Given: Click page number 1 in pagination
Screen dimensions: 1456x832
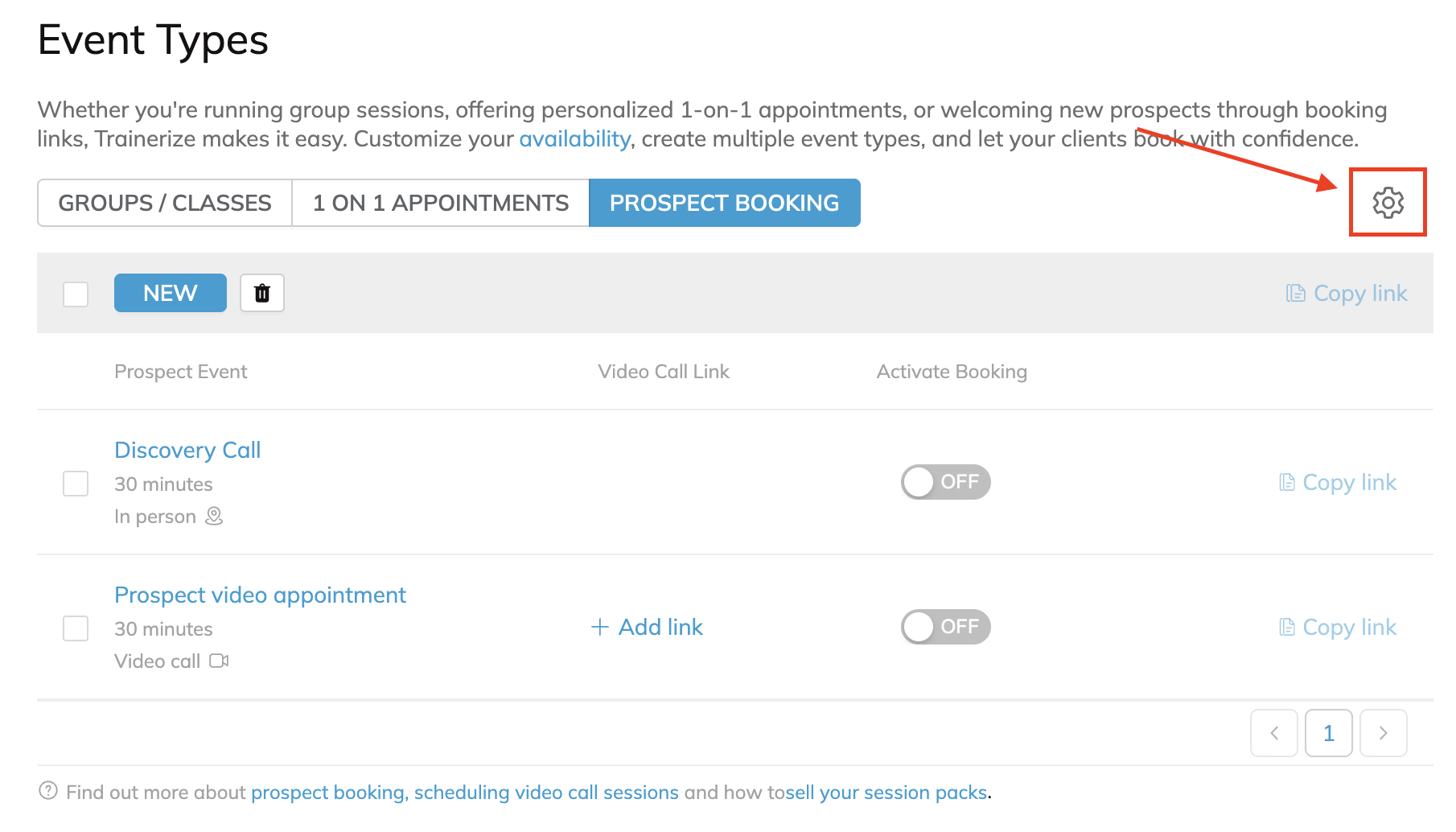Looking at the screenshot, I should click(1328, 733).
